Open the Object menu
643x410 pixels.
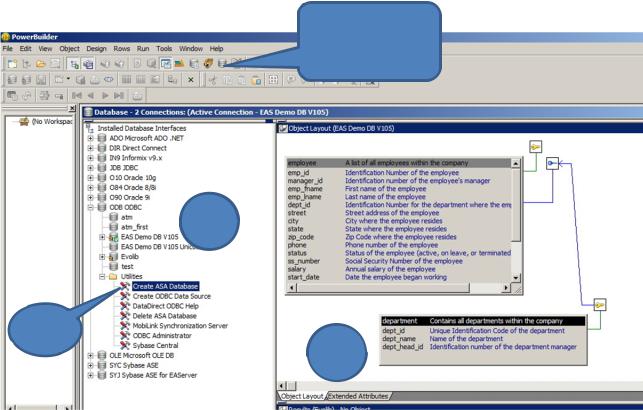pos(69,48)
